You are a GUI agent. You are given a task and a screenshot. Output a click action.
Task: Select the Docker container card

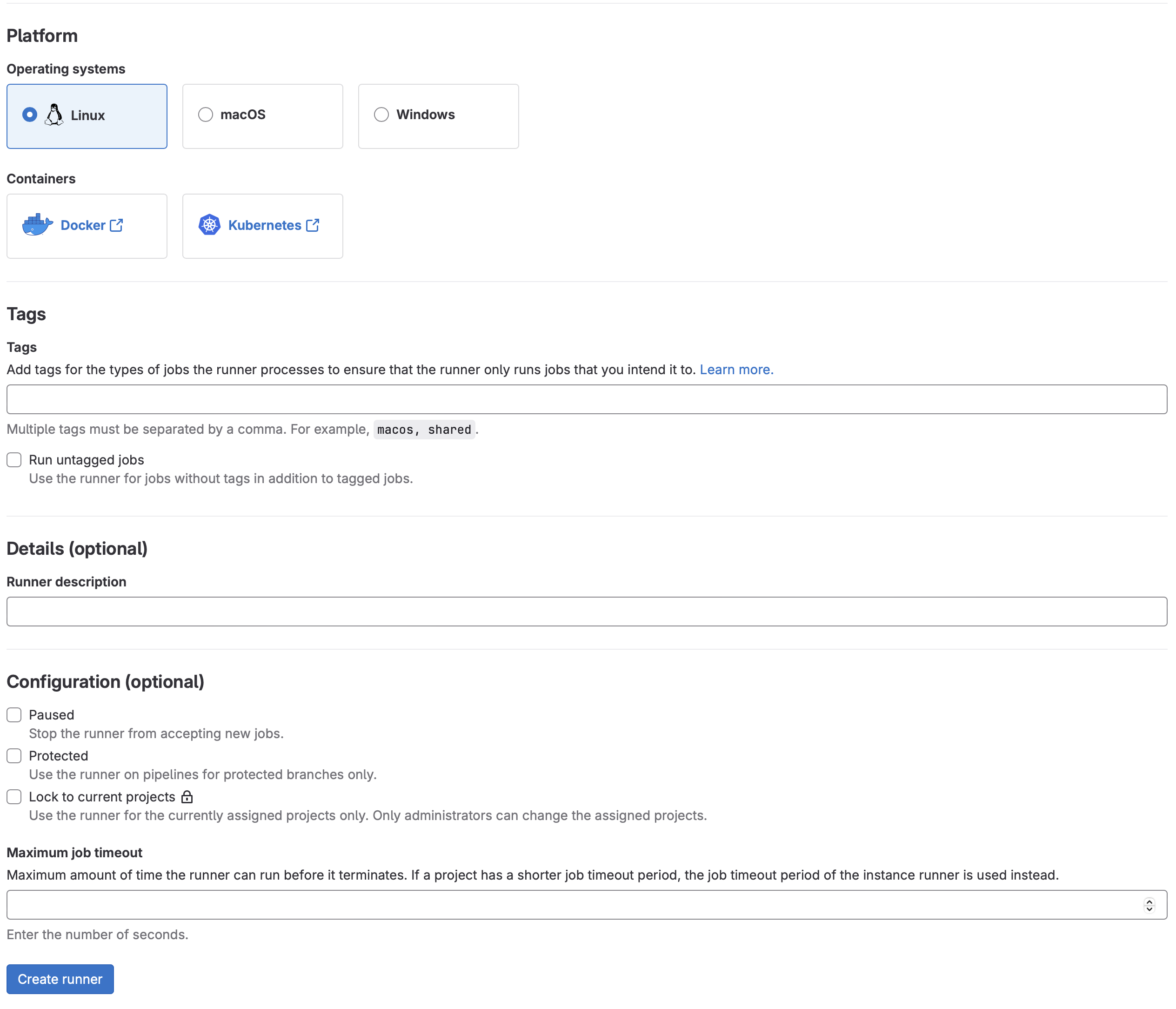pos(86,225)
